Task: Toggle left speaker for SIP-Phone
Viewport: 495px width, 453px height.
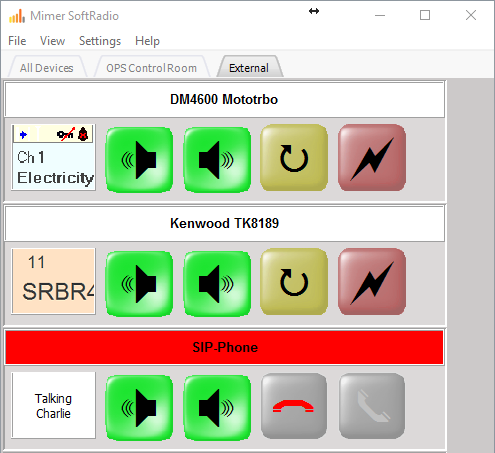Action: coord(139,408)
